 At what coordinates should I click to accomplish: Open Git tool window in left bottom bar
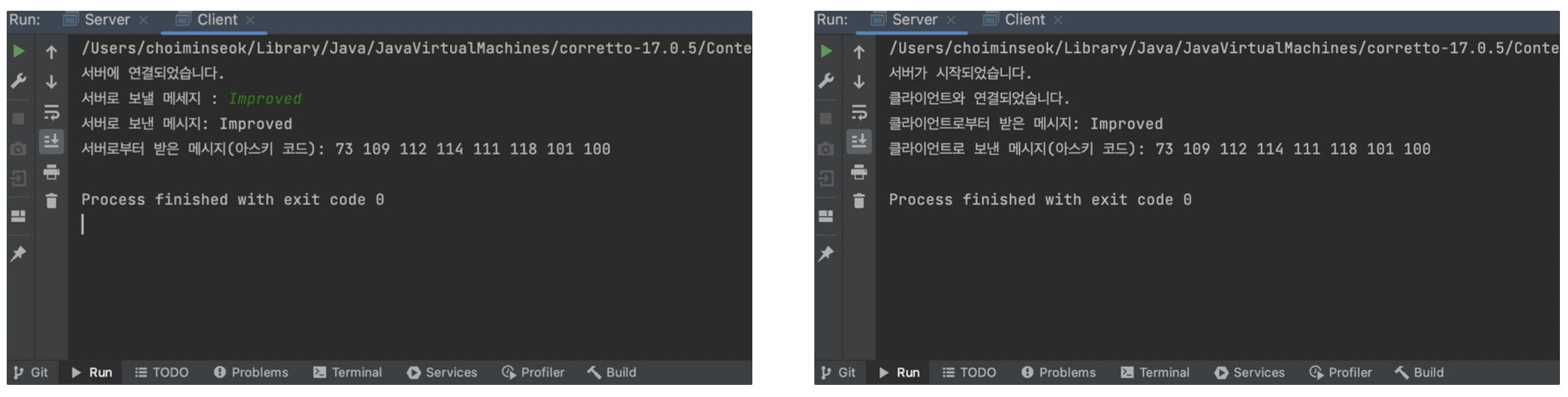(x=31, y=372)
